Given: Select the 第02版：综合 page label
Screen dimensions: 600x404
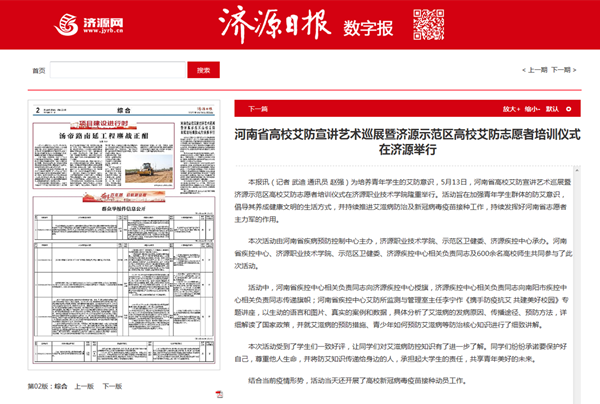Looking at the screenshot, I should (x=47, y=386).
